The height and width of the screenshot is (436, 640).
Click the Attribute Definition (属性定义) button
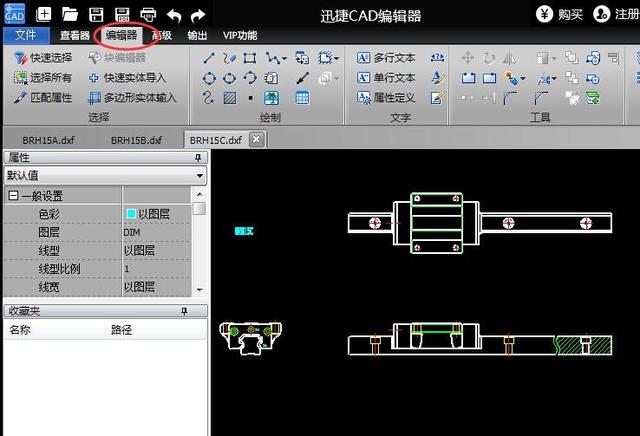(x=386, y=98)
